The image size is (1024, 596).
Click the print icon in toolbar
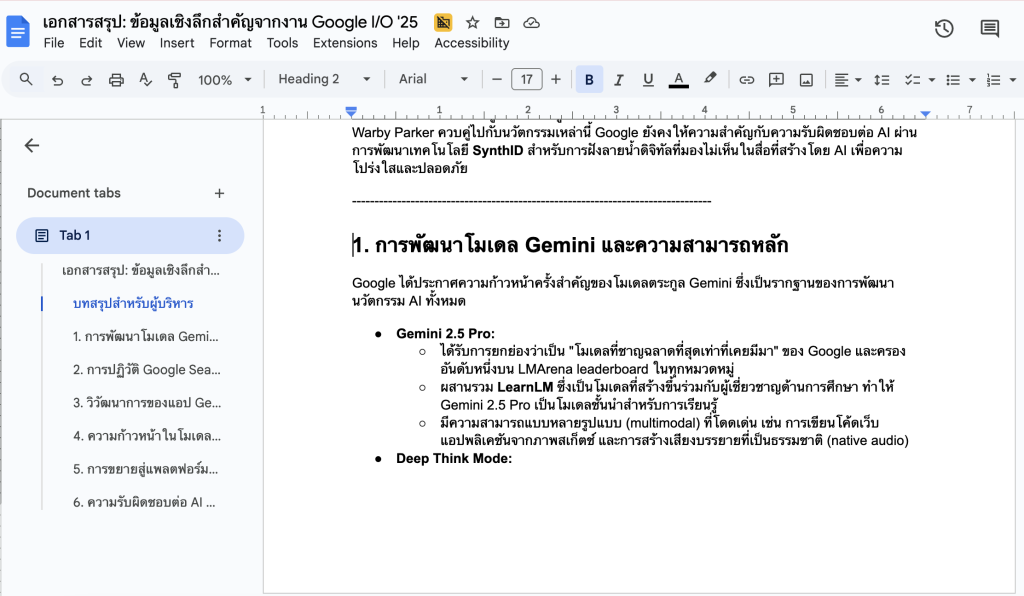pos(116,80)
